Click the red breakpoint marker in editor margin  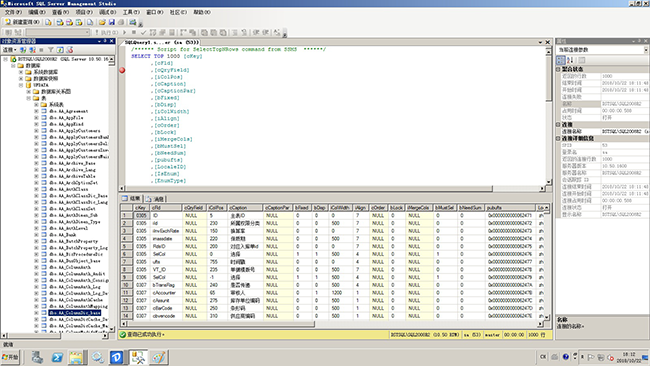tap(122, 70)
